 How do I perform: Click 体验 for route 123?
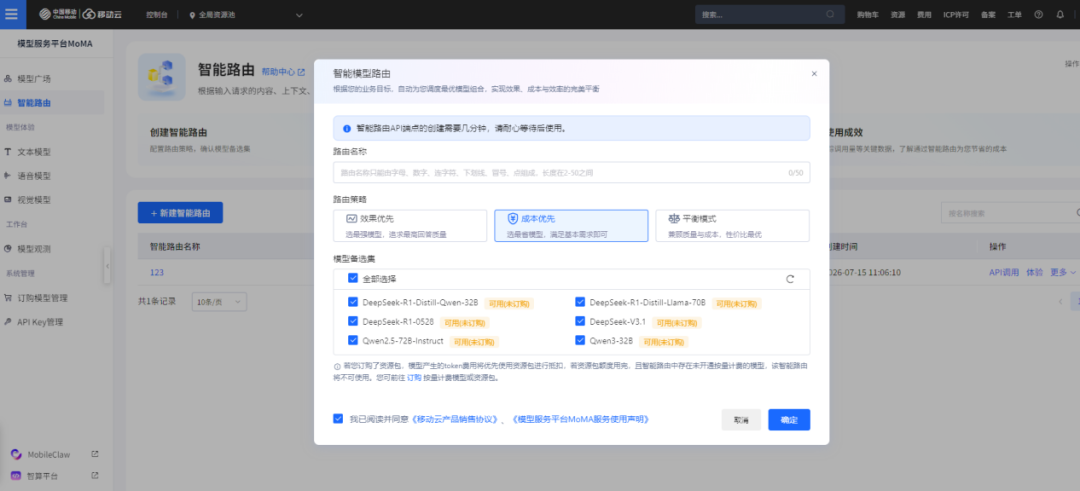coord(1034,273)
